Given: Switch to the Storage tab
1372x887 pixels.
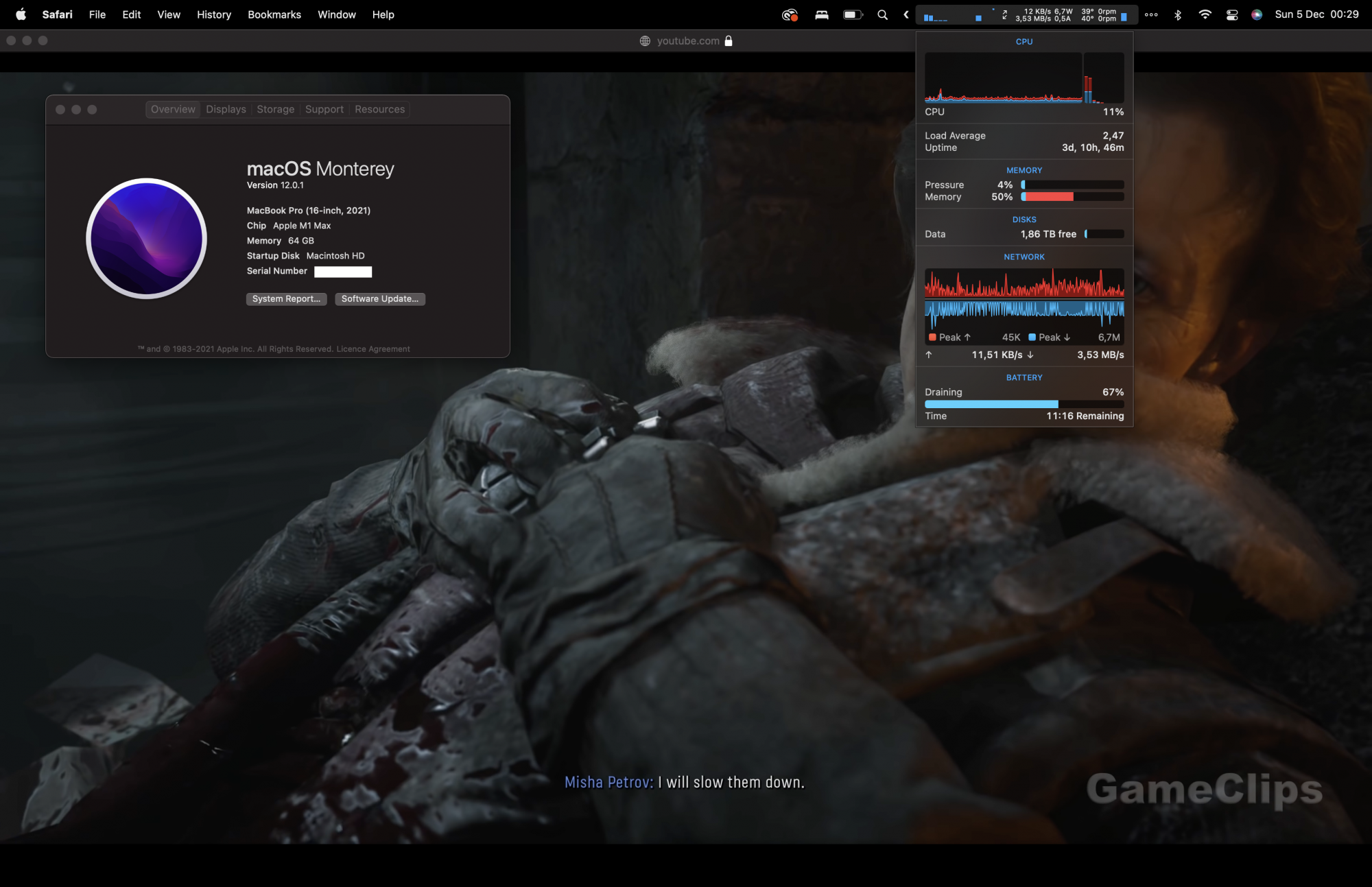Looking at the screenshot, I should point(275,109).
